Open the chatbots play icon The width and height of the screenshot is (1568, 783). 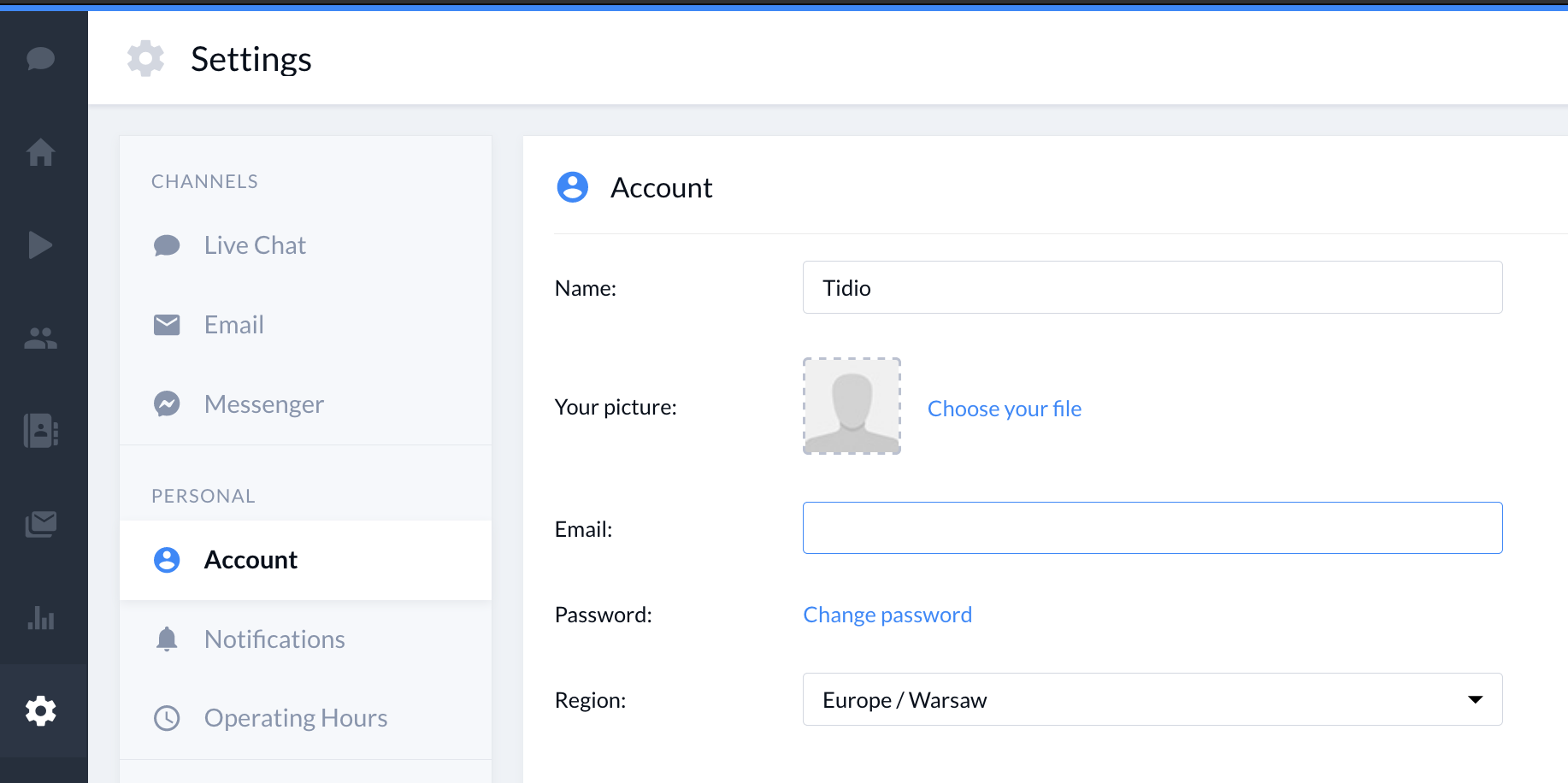click(40, 245)
